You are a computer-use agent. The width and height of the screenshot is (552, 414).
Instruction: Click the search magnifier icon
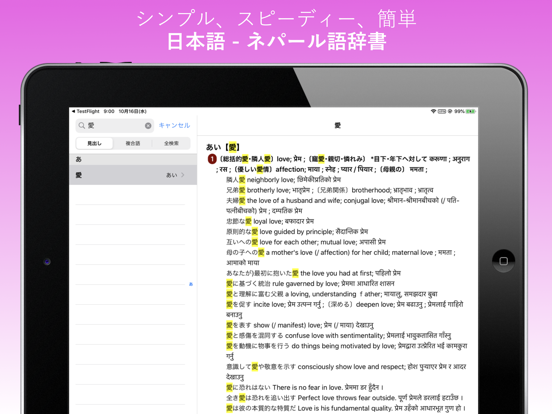pyautogui.click(x=82, y=125)
